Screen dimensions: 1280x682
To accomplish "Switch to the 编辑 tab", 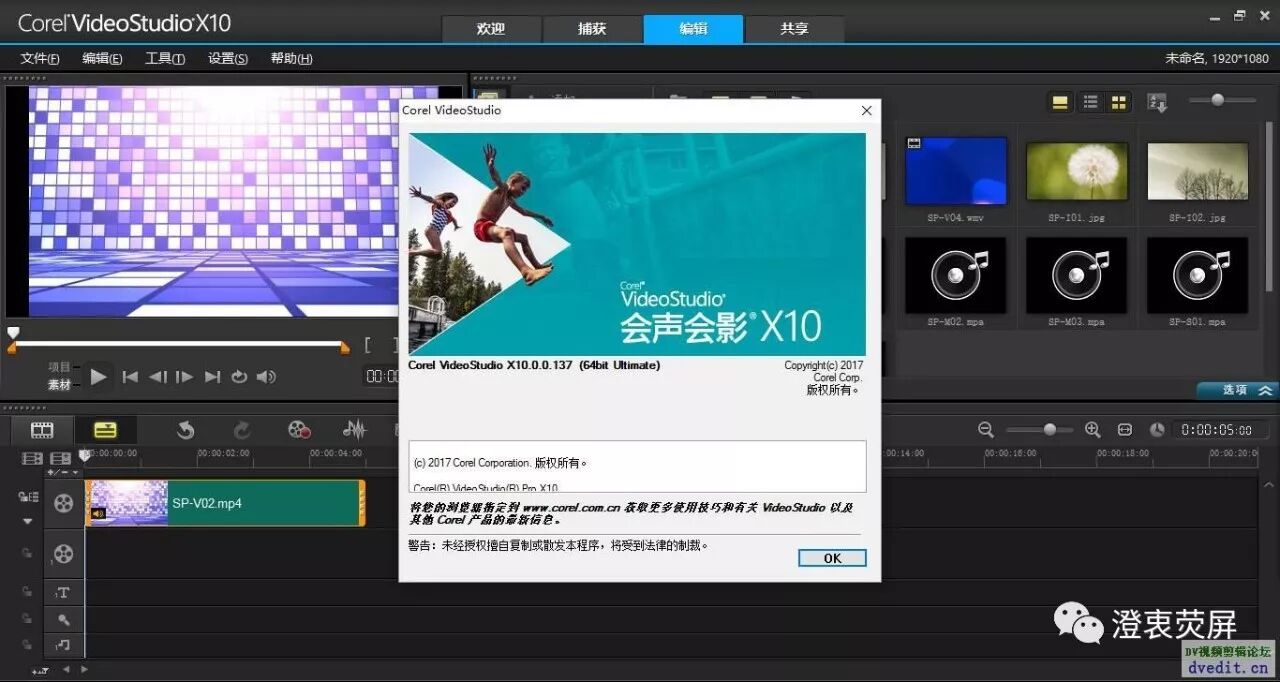I will click(x=693, y=29).
